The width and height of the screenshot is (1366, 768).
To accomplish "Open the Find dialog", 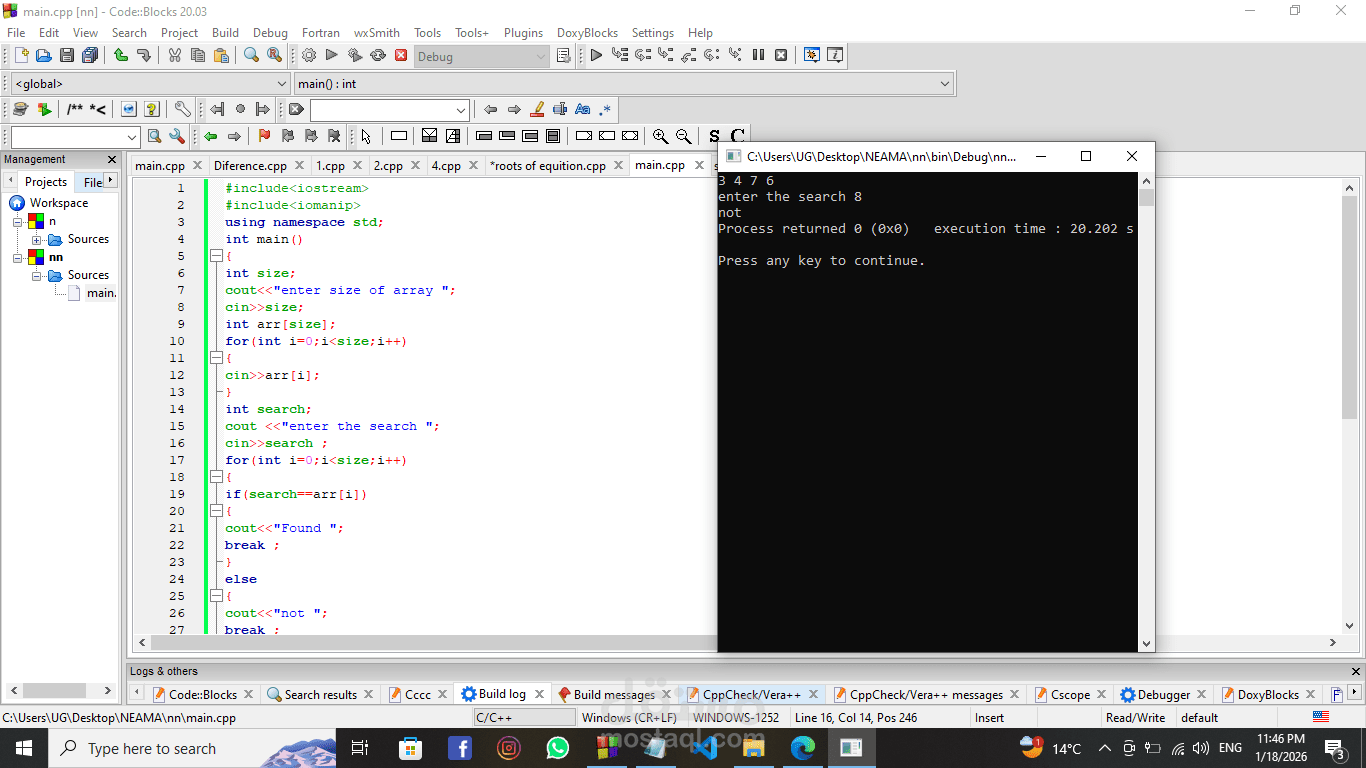I will click(x=251, y=56).
